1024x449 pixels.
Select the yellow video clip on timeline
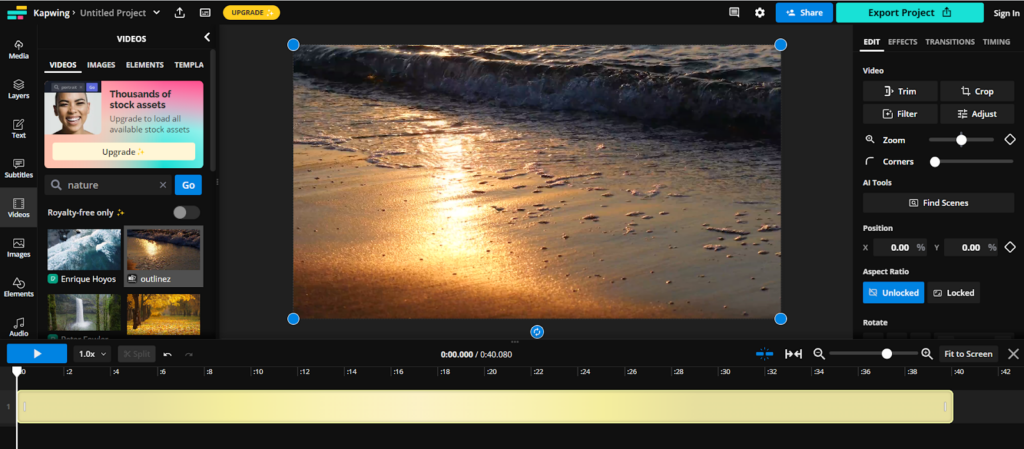pyautogui.click(x=485, y=407)
